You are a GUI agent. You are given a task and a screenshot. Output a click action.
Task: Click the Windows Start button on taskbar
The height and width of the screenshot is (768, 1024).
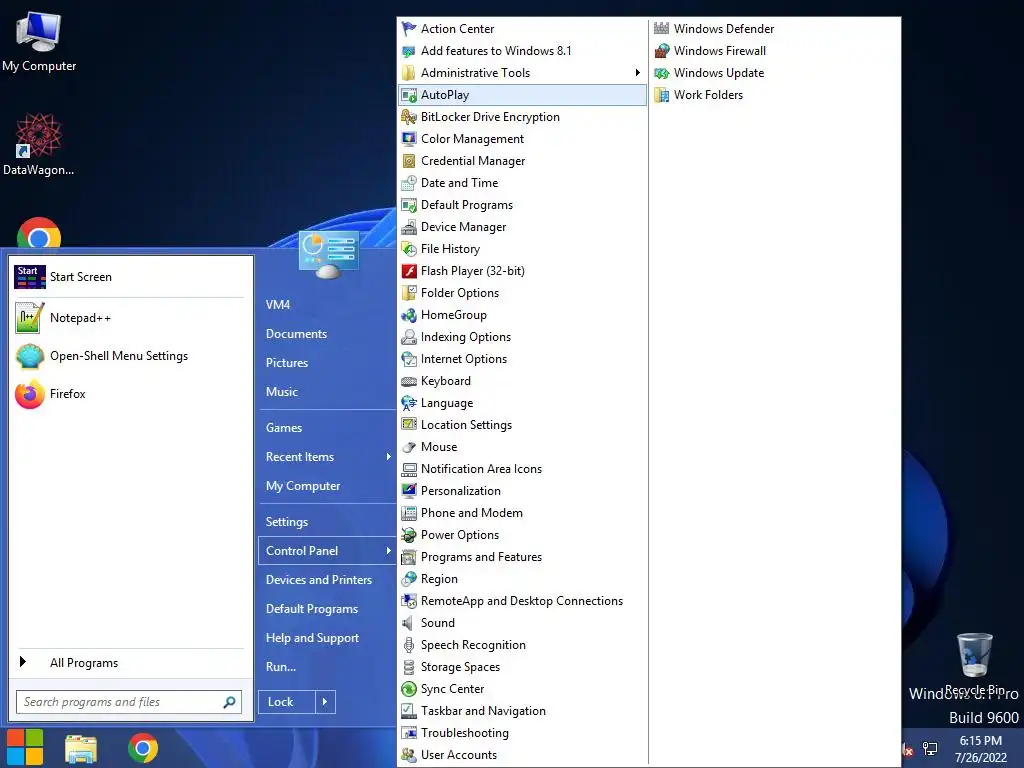tap(25, 748)
